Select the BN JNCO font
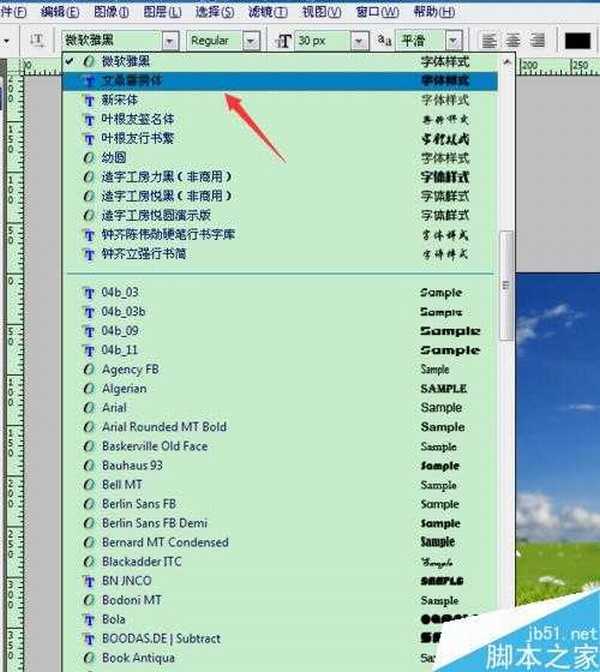600x672 pixels. tap(280, 581)
